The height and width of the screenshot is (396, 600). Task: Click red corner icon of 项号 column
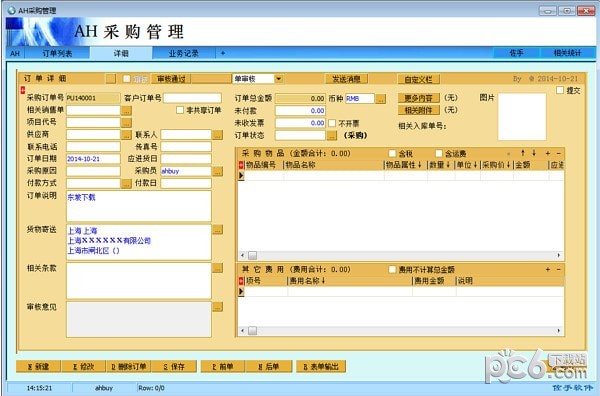241,281
